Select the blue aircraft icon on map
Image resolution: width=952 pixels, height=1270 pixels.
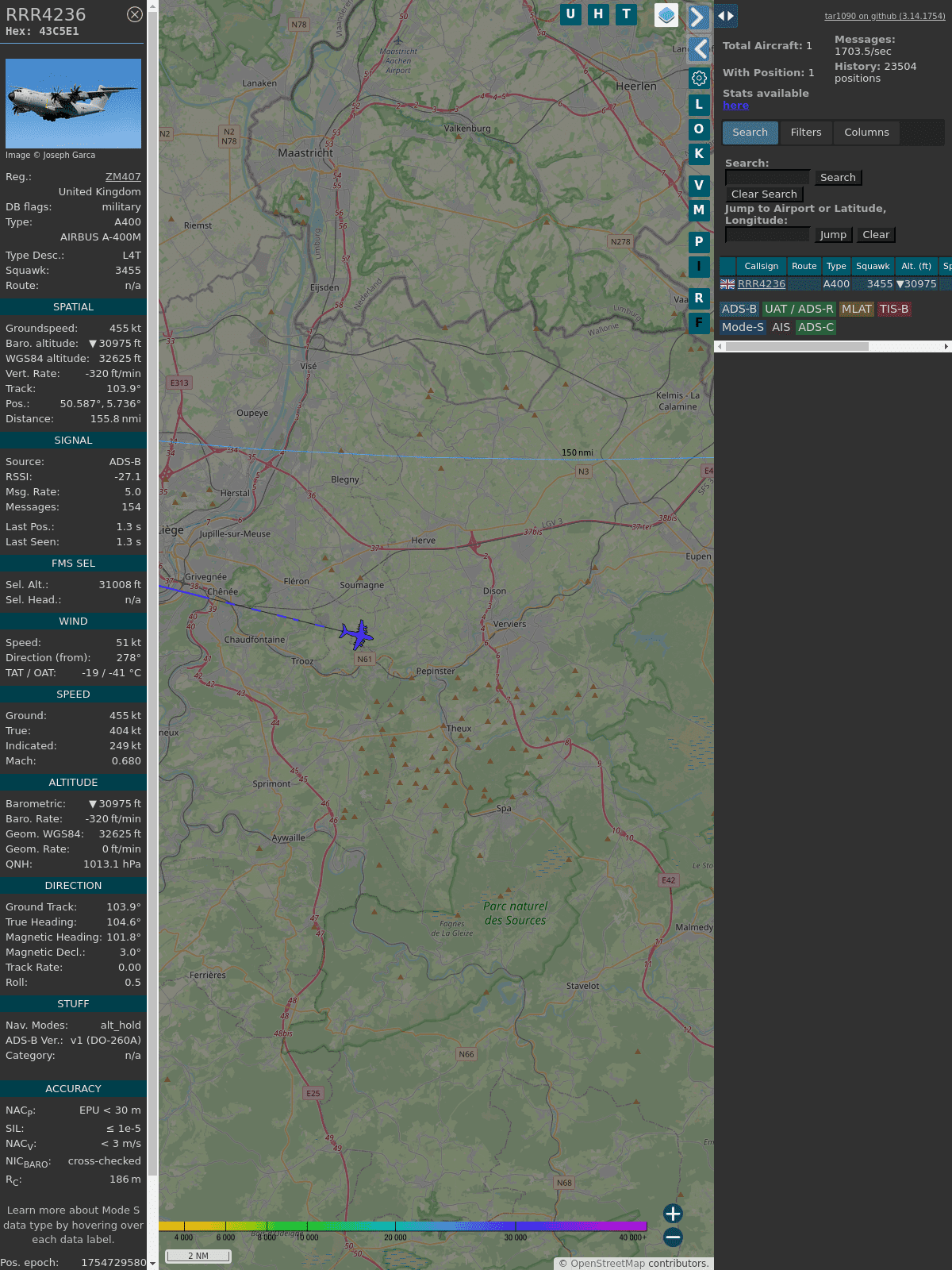(x=357, y=634)
